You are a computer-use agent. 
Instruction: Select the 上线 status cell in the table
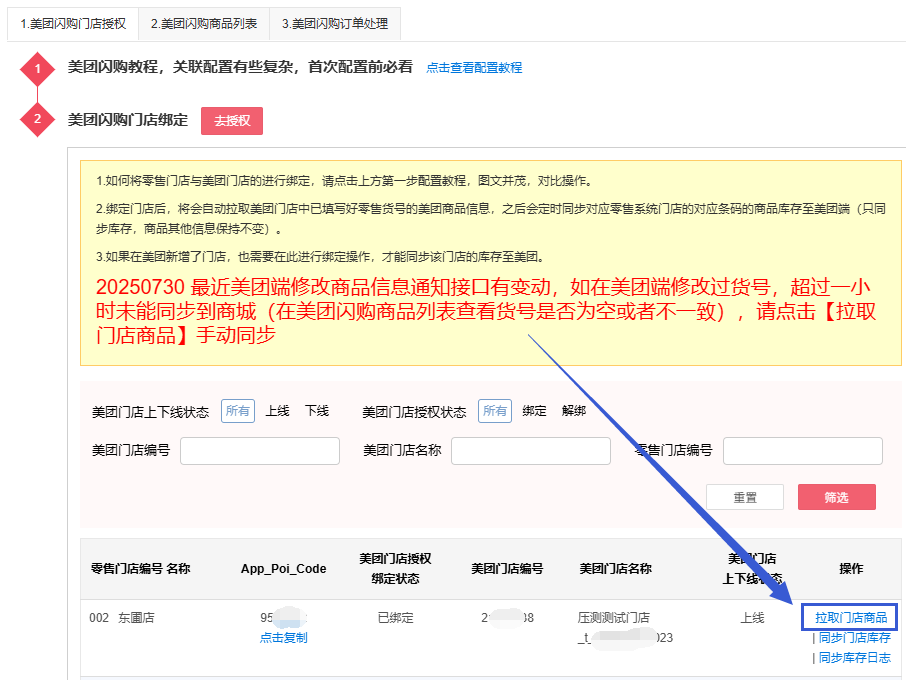(x=752, y=618)
